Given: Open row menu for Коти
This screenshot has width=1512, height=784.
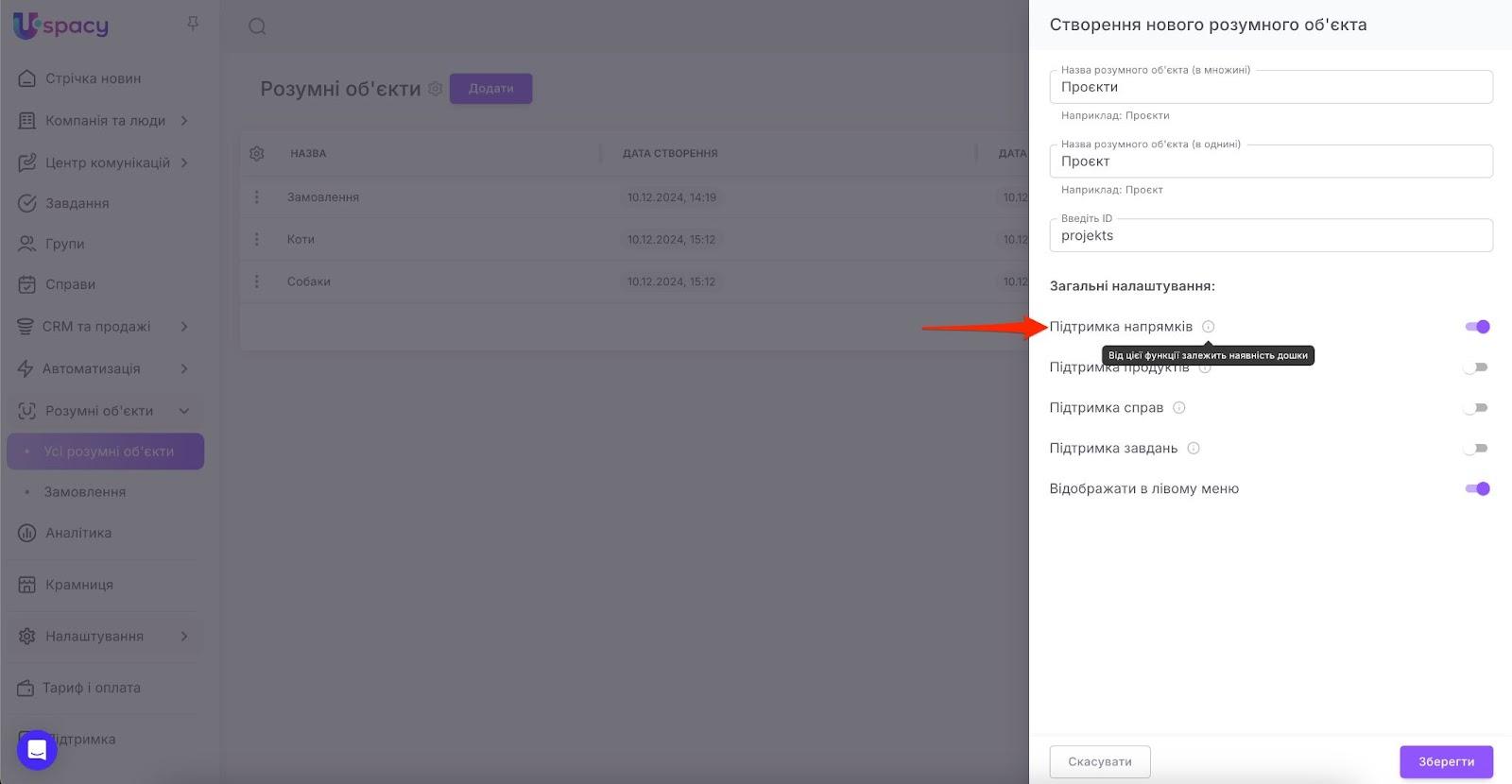Looking at the screenshot, I should pyautogui.click(x=256, y=239).
